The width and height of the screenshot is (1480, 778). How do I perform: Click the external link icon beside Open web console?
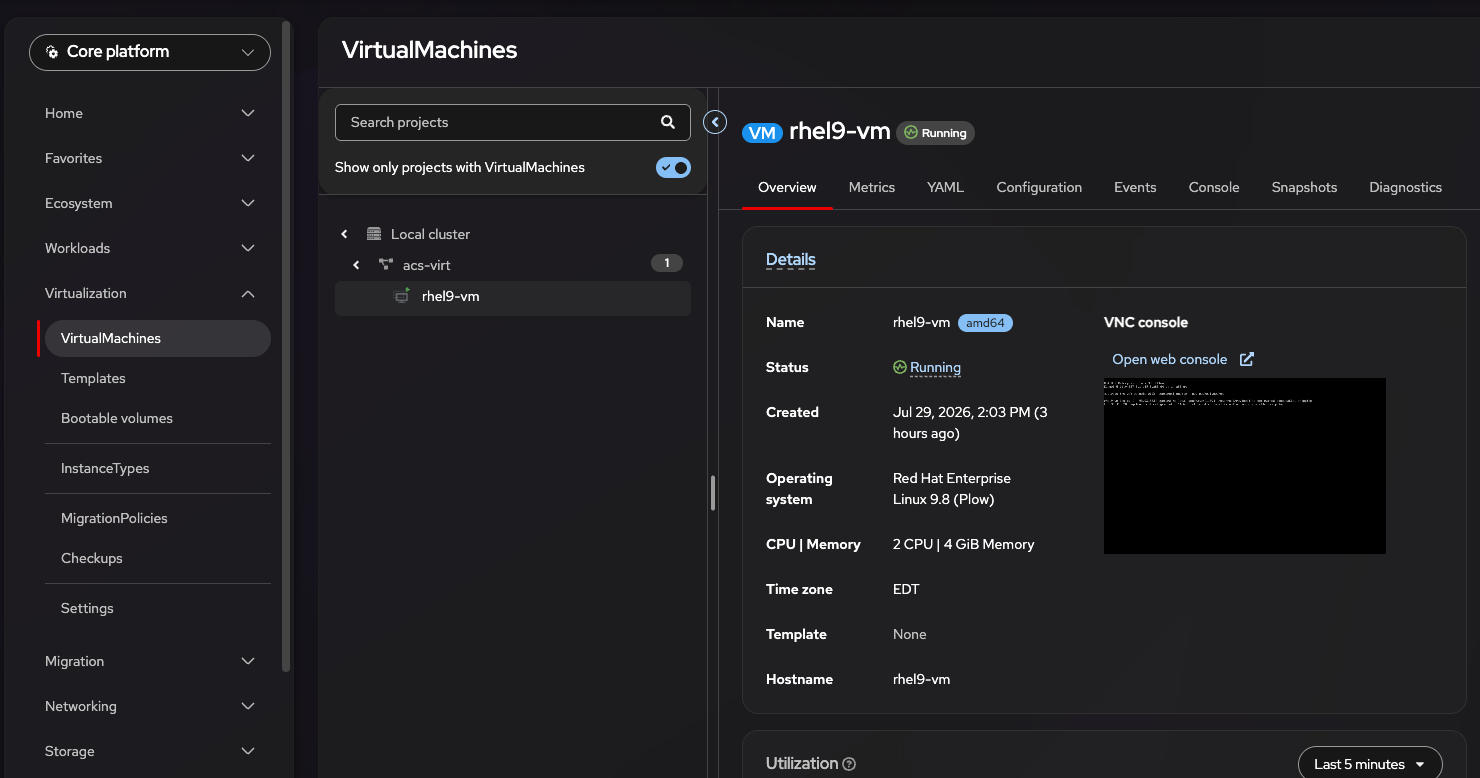pyautogui.click(x=1247, y=359)
